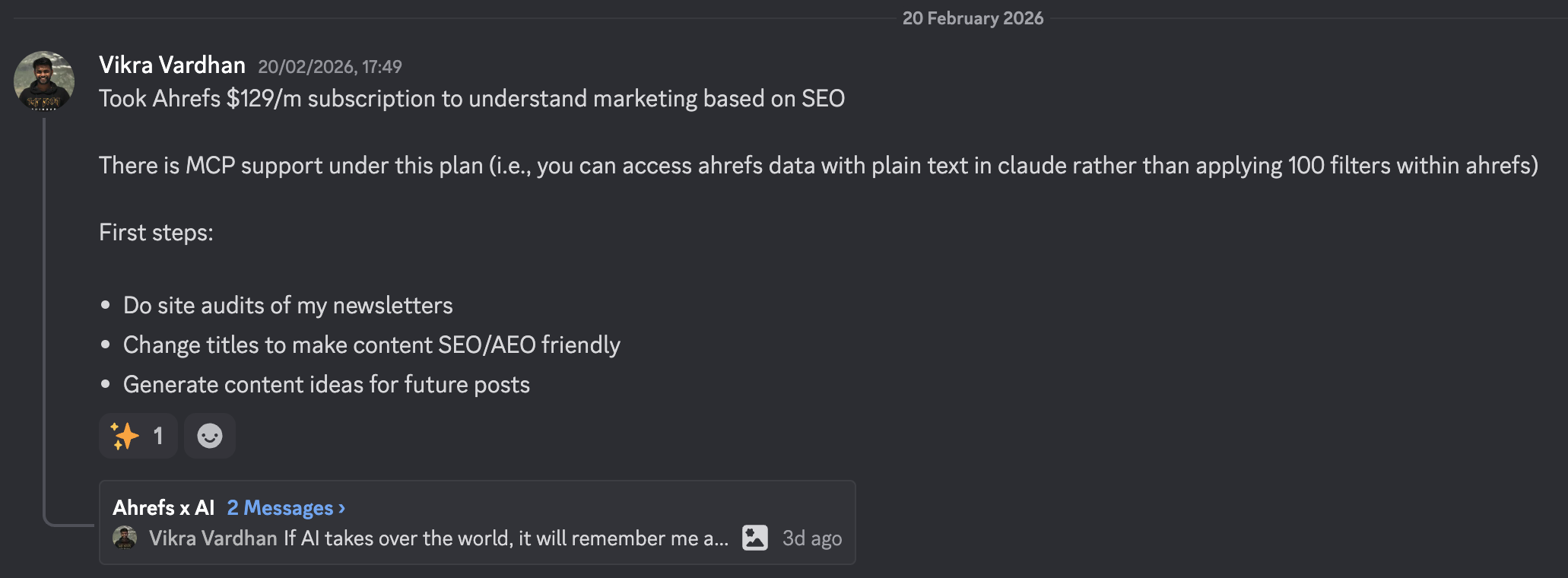The height and width of the screenshot is (578, 1568).
Task: Click Vikra Vardhan name in thread preview
Action: [x=213, y=538]
